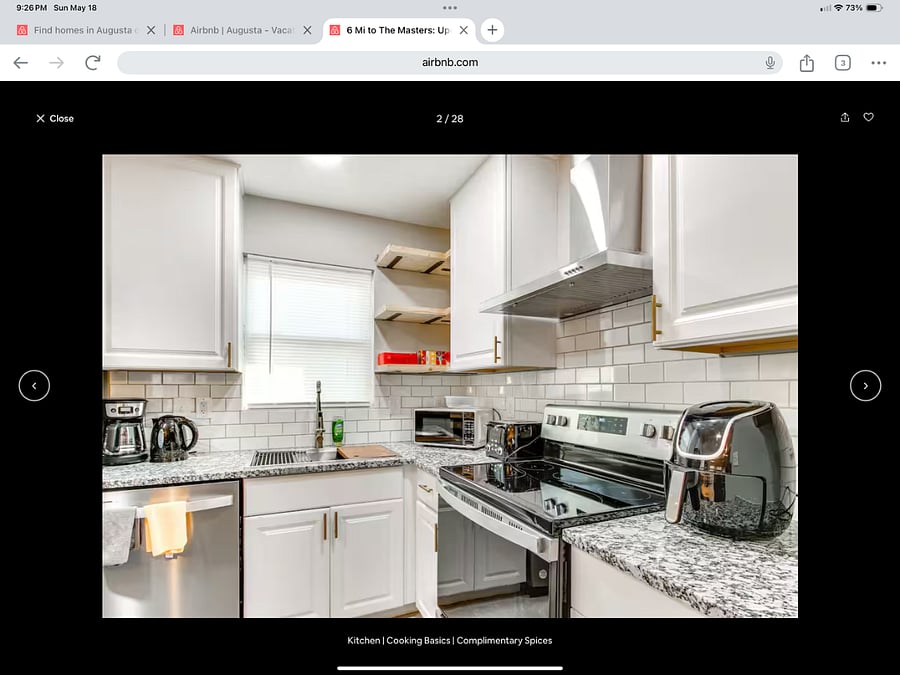Open the browser share sheet icon

click(x=806, y=63)
